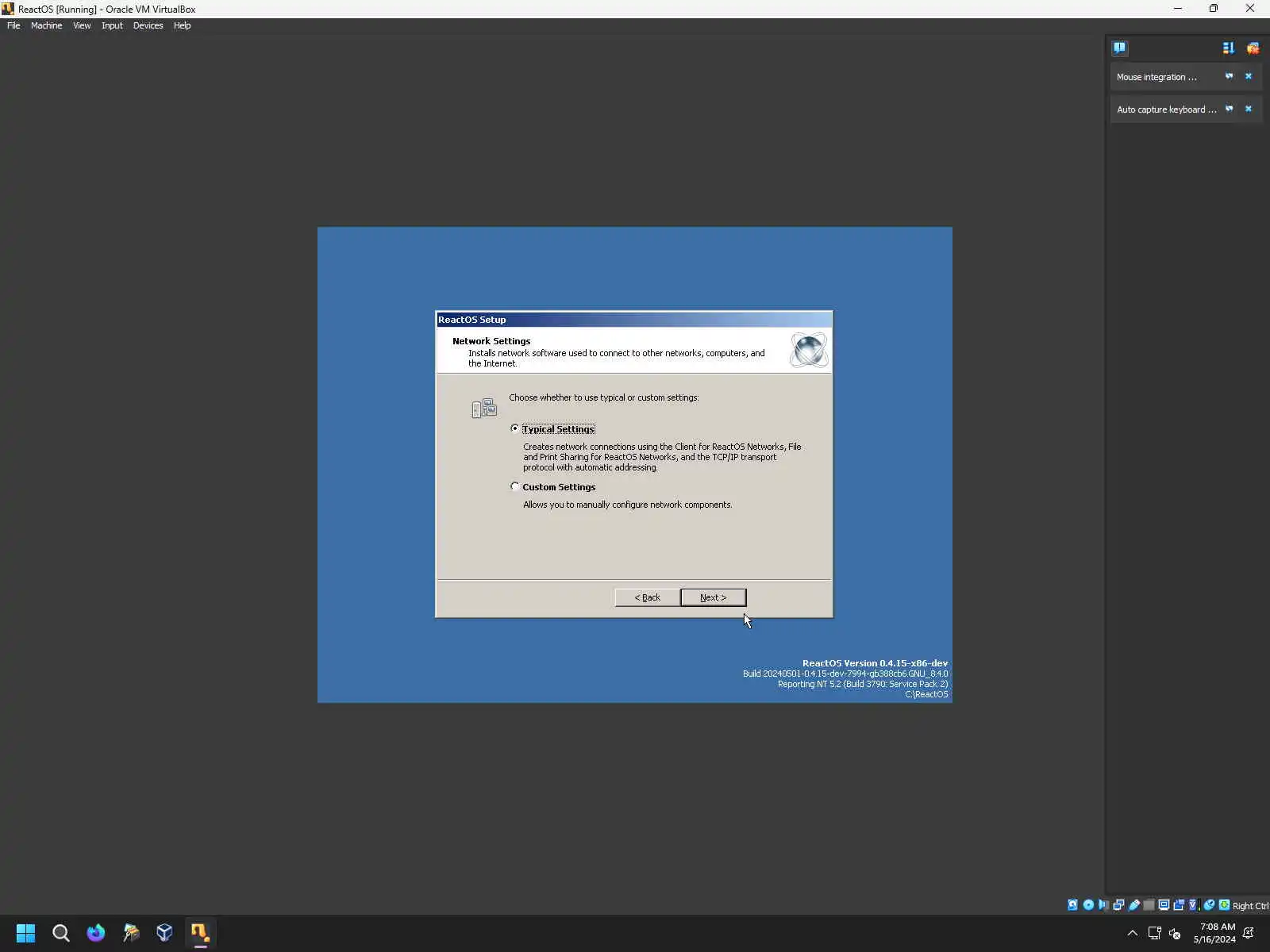Click the muted volume icon in system tray
The width and height of the screenshot is (1270, 952).
point(1176,934)
